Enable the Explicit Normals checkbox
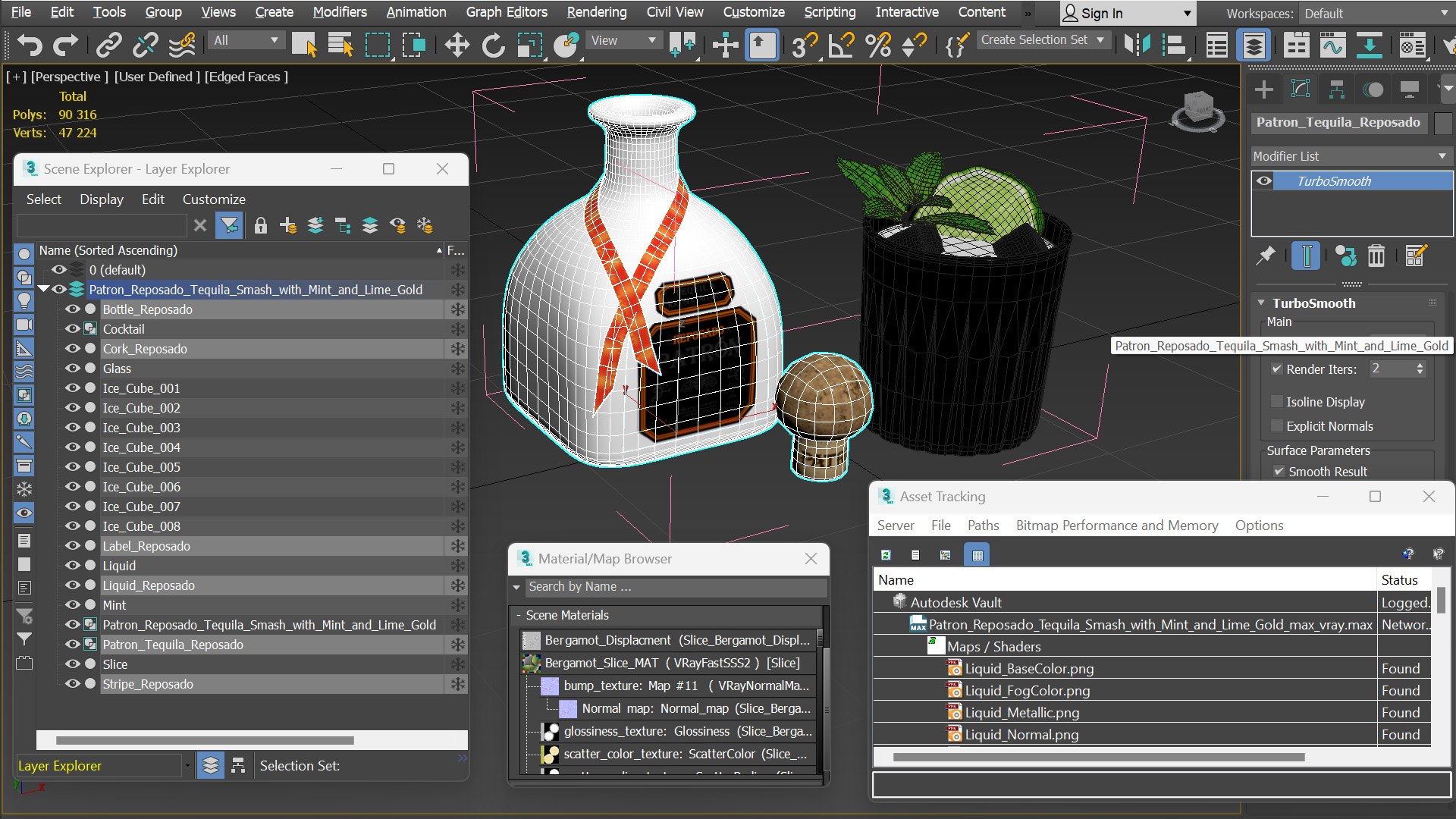Screen dimensions: 1456x819 coord(1277,425)
